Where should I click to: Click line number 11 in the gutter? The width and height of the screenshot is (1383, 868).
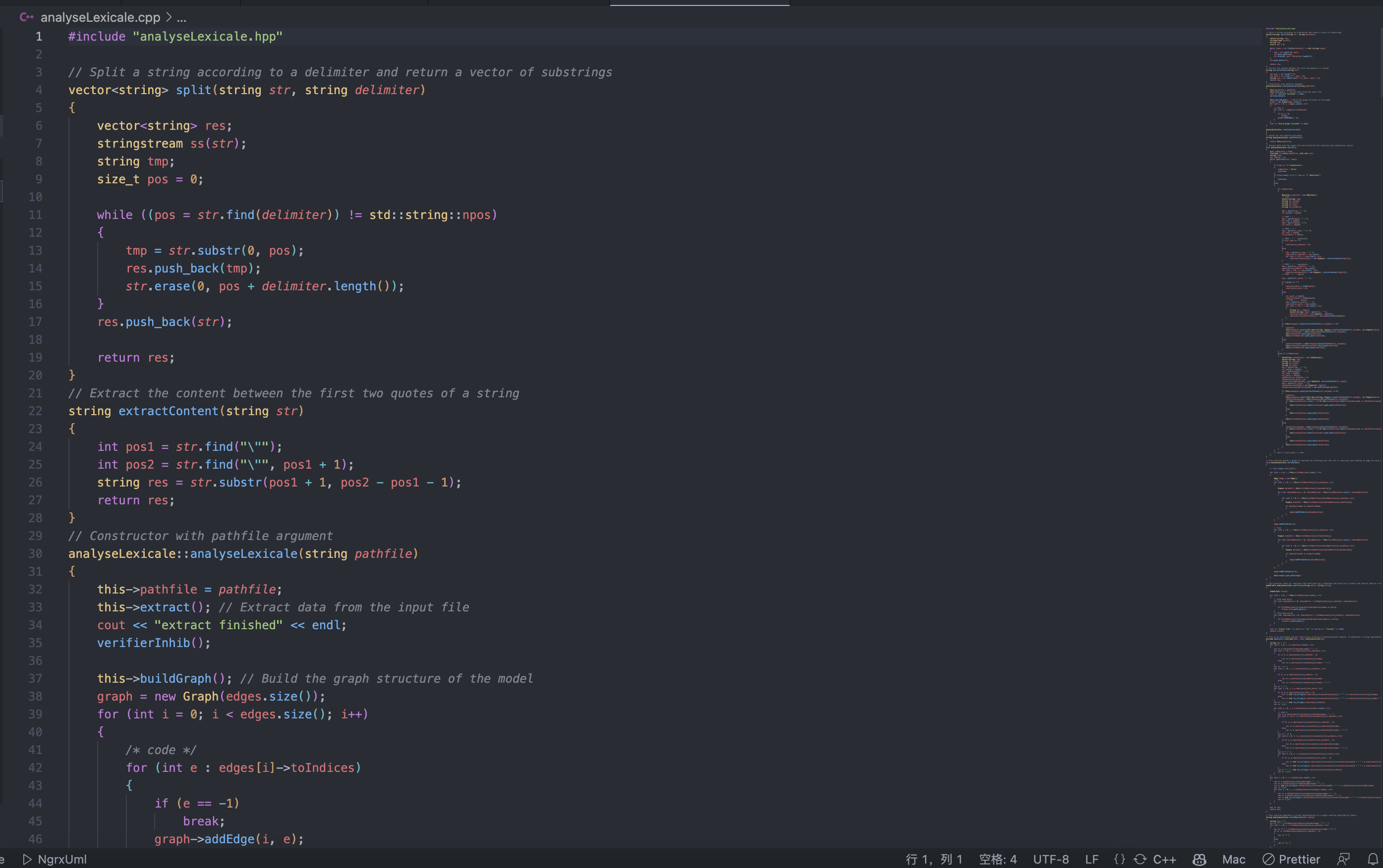[x=35, y=215]
